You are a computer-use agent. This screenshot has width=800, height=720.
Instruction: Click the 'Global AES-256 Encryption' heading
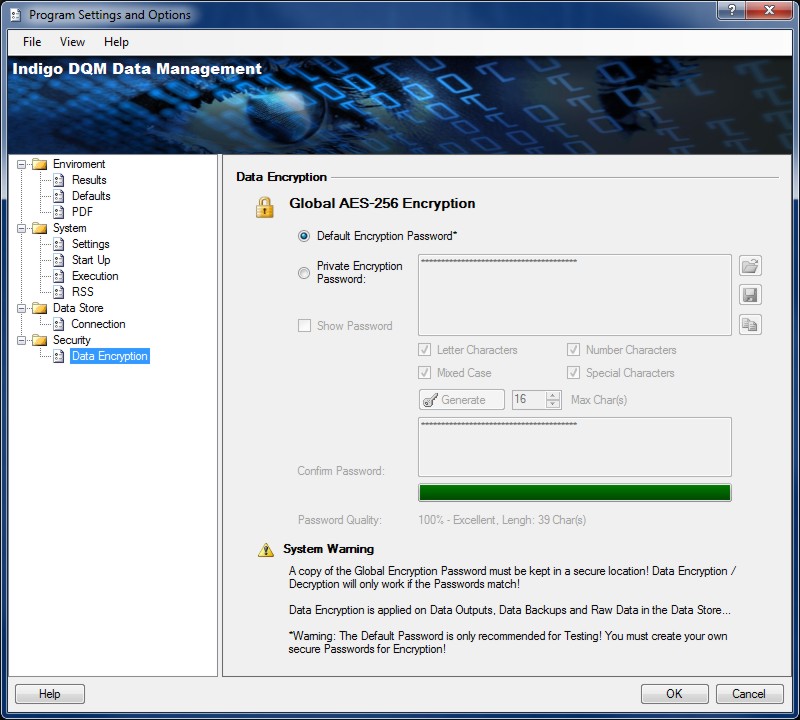click(382, 203)
